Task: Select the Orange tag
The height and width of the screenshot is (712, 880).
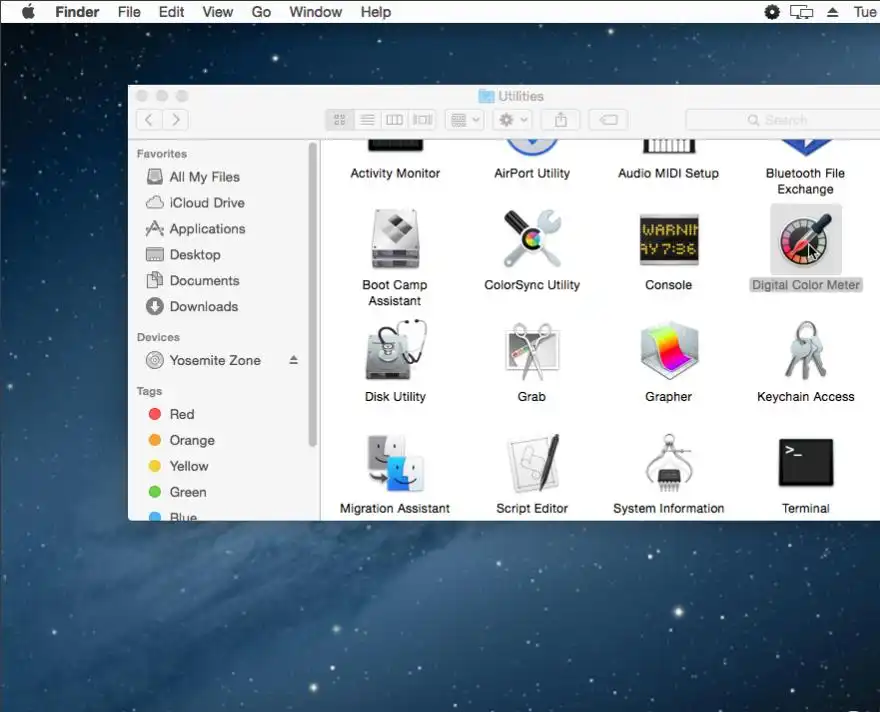Action: [182, 440]
